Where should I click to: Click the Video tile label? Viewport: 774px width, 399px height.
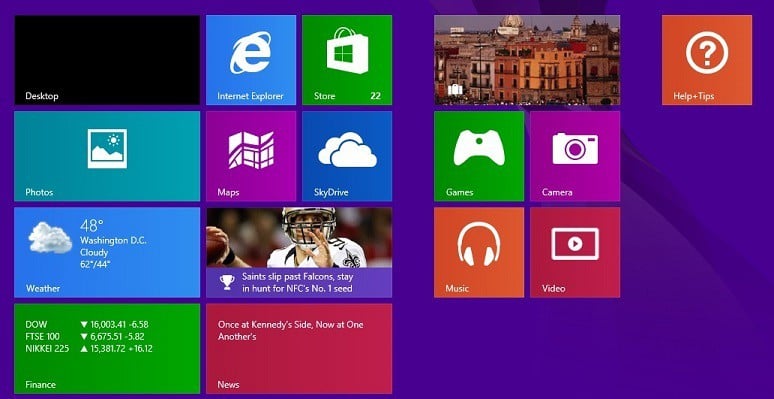[553, 288]
